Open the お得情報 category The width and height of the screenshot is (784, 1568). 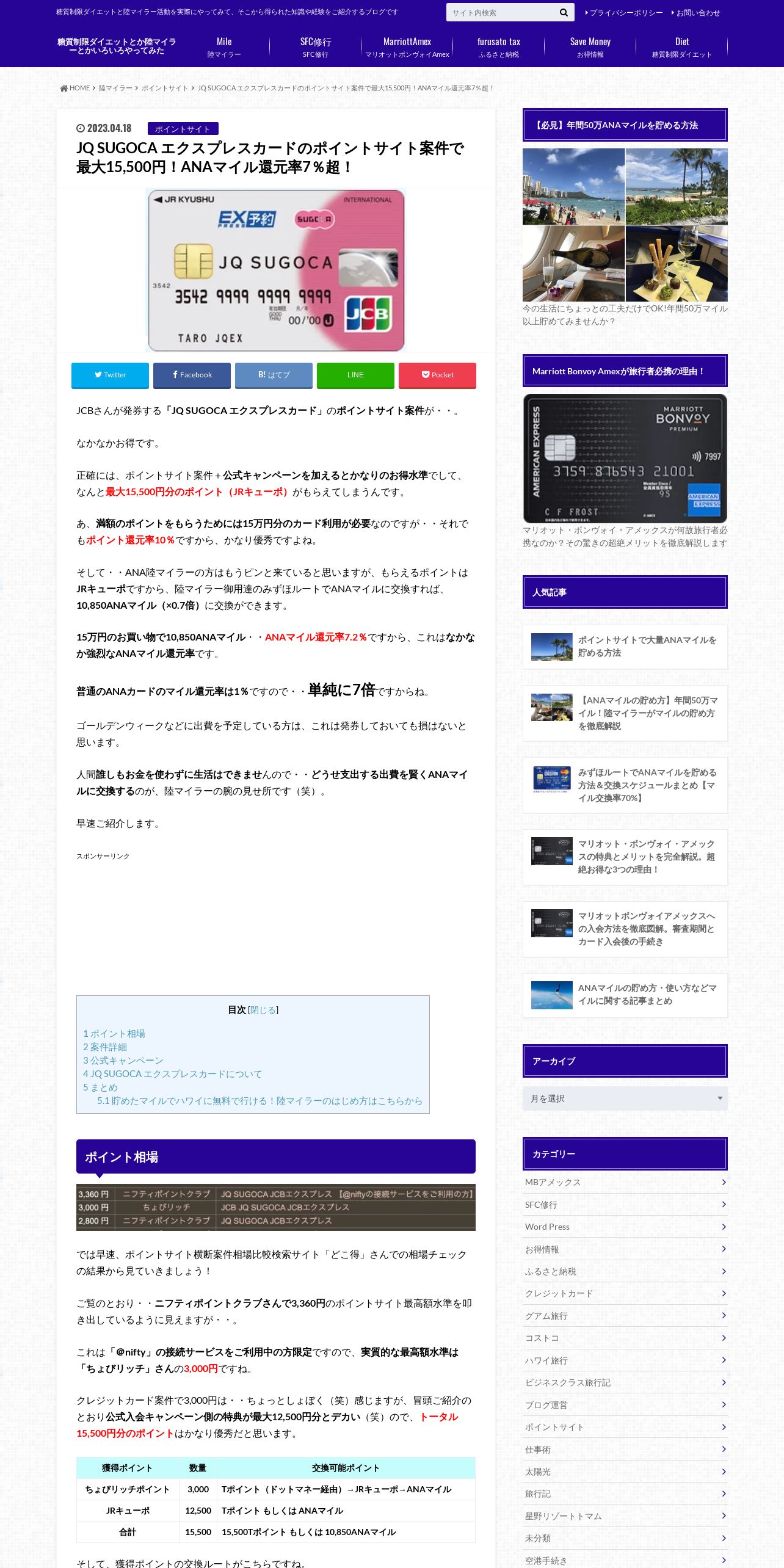coord(625,1249)
